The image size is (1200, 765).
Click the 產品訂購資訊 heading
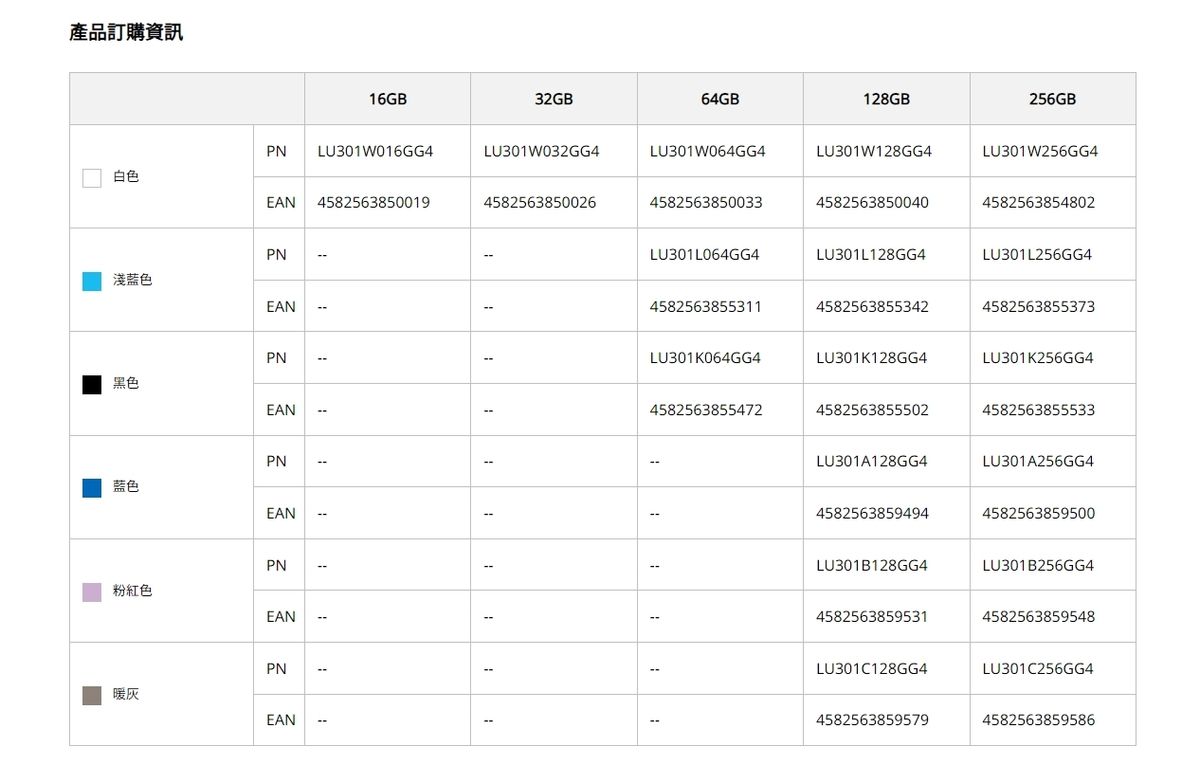tap(126, 32)
